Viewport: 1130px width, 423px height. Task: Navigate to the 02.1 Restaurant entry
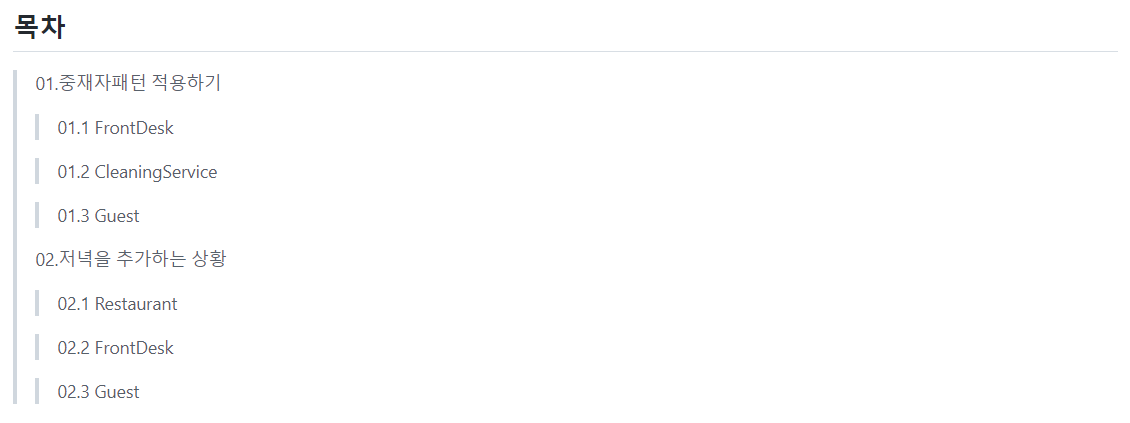[x=117, y=304]
